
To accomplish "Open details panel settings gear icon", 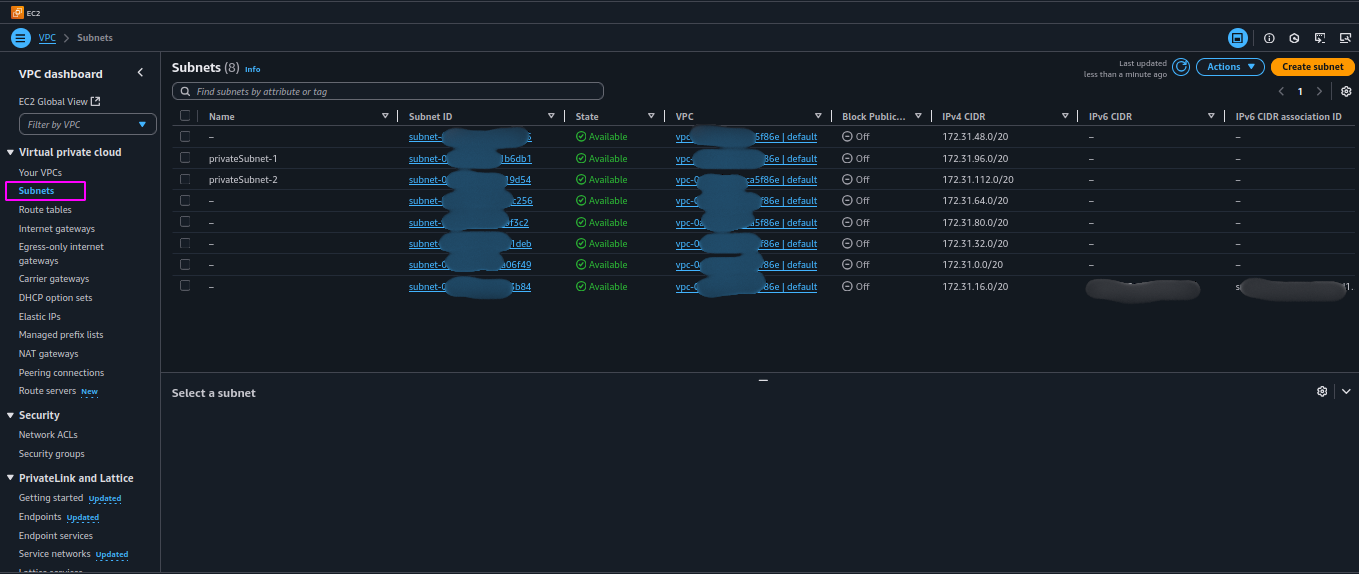I will click(1322, 391).
